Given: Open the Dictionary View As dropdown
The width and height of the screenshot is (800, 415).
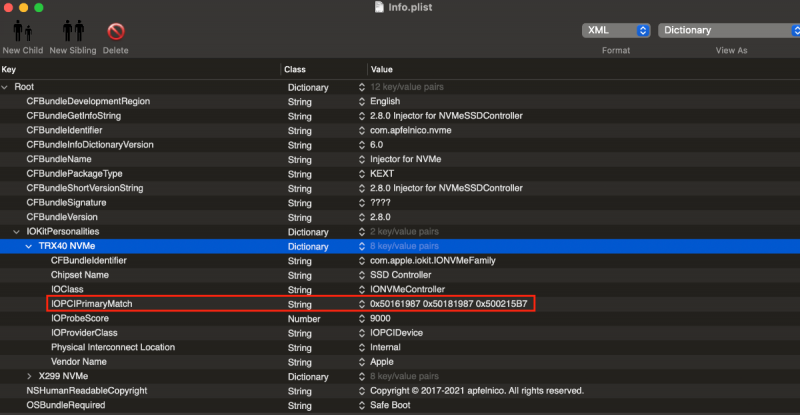Looking at the screenshot, I should coord(730,30).
